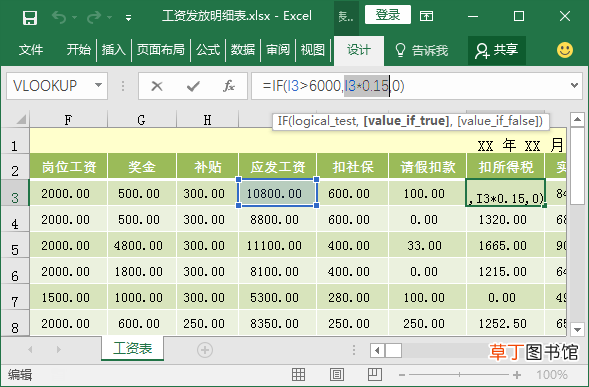The image size is (589, 387).
Task: Open the Customize Quick Access Toolbar dropdown
Action: click(x=128, y=17)
